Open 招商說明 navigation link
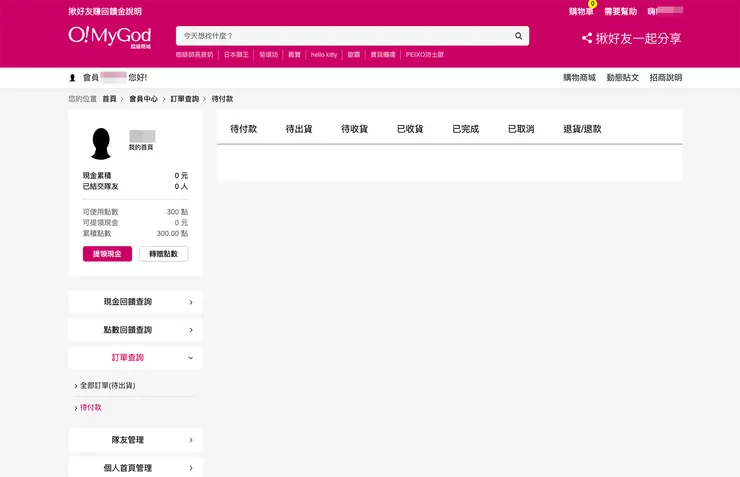 (666, 77)
